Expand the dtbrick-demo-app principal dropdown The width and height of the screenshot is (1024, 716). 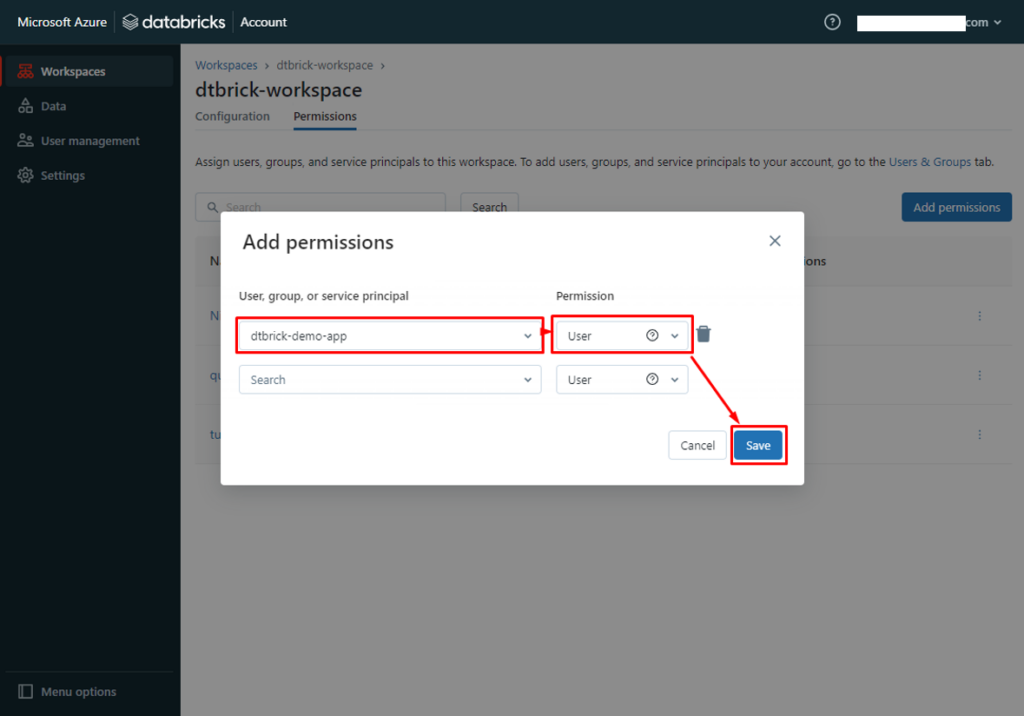click(x=528, y=336)
